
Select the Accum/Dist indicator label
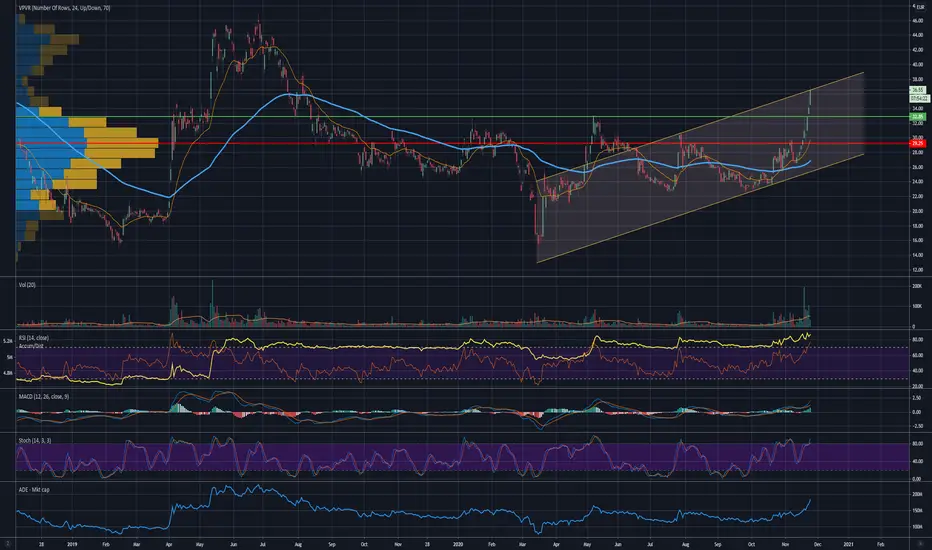[x=30, y=345]
